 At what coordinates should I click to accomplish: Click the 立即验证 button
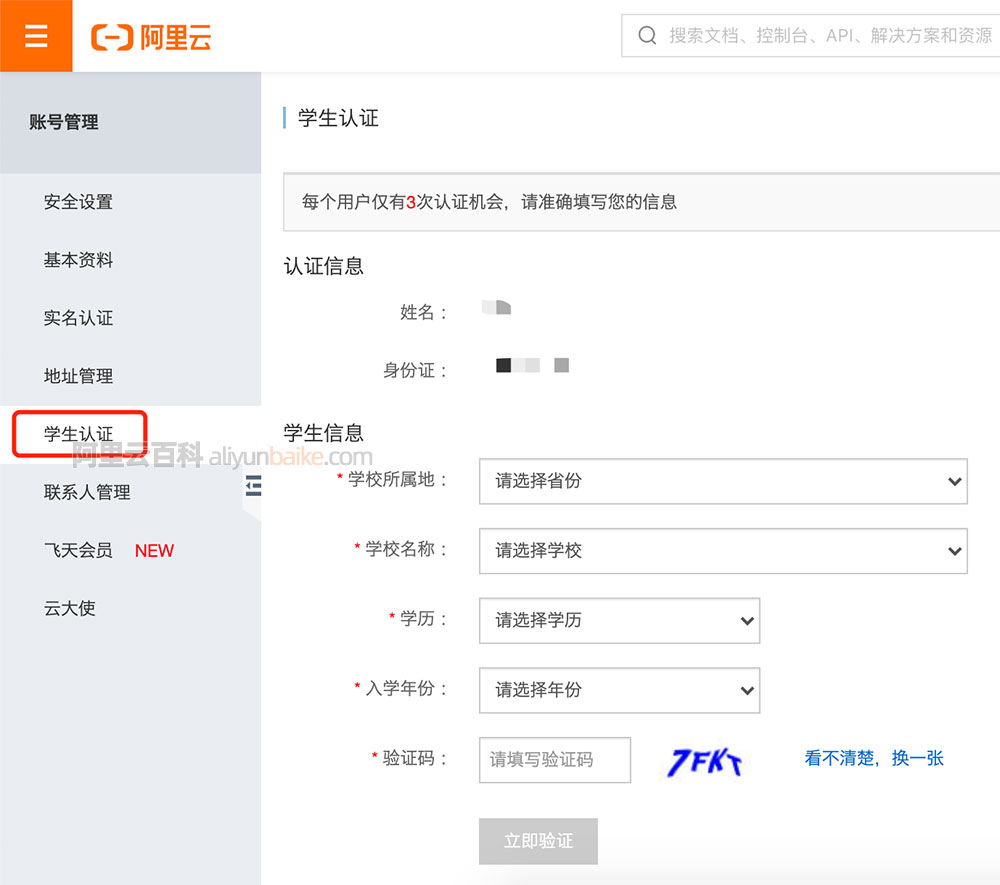538,841
